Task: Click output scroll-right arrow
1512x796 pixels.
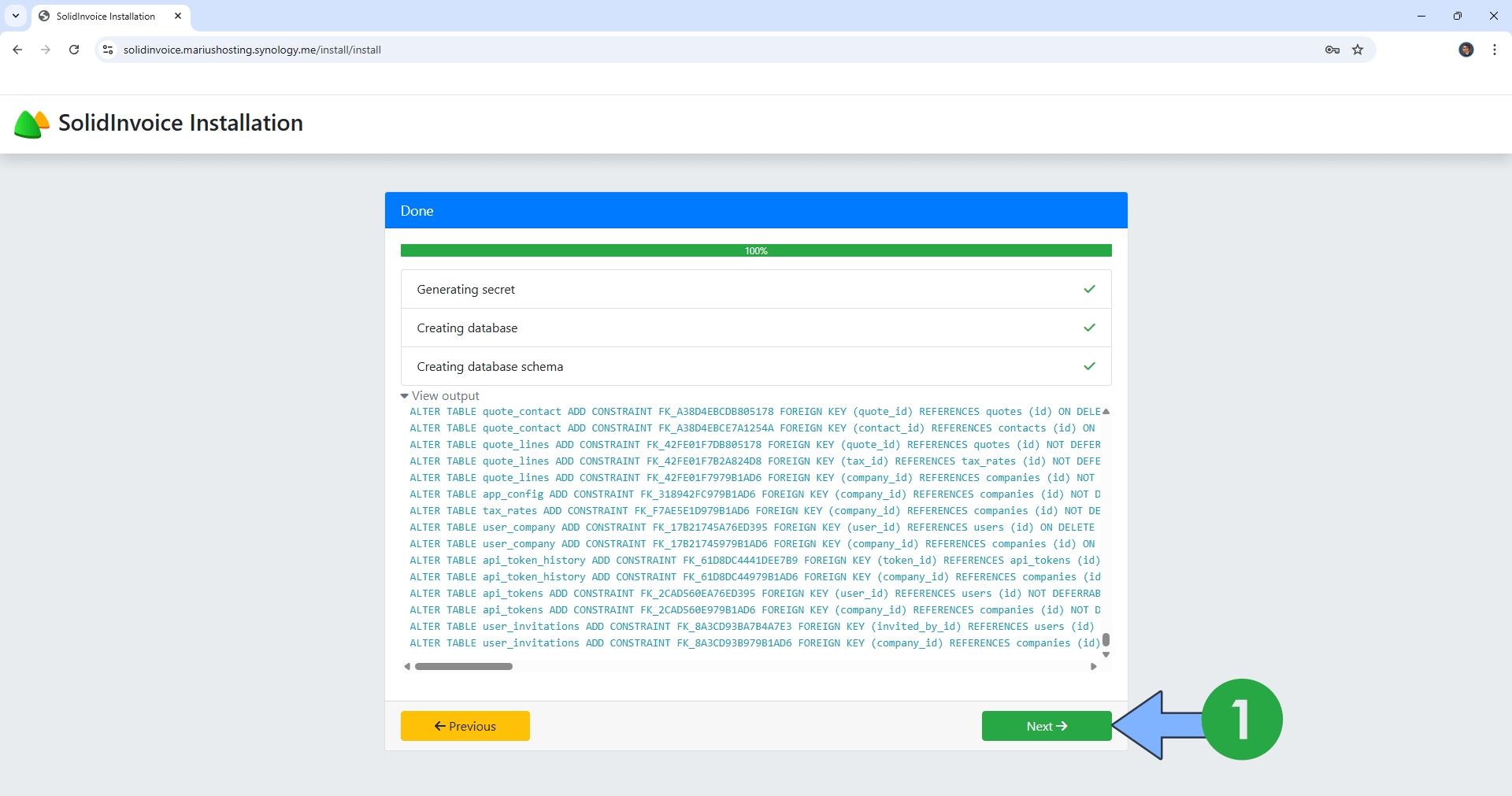Action: (x=1093, y=666)
